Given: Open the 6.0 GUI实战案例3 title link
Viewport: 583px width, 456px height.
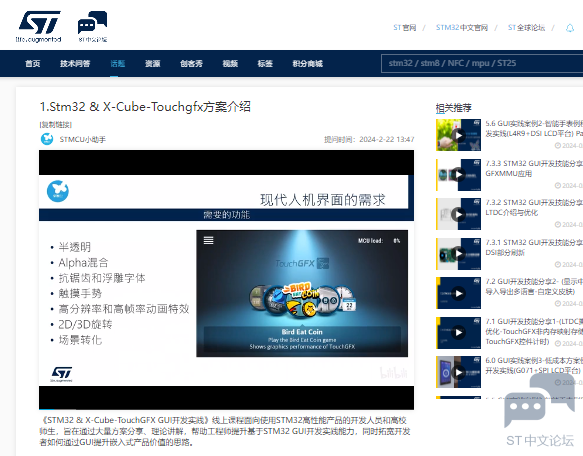Looking at the screenshot, I should [534, 365].
